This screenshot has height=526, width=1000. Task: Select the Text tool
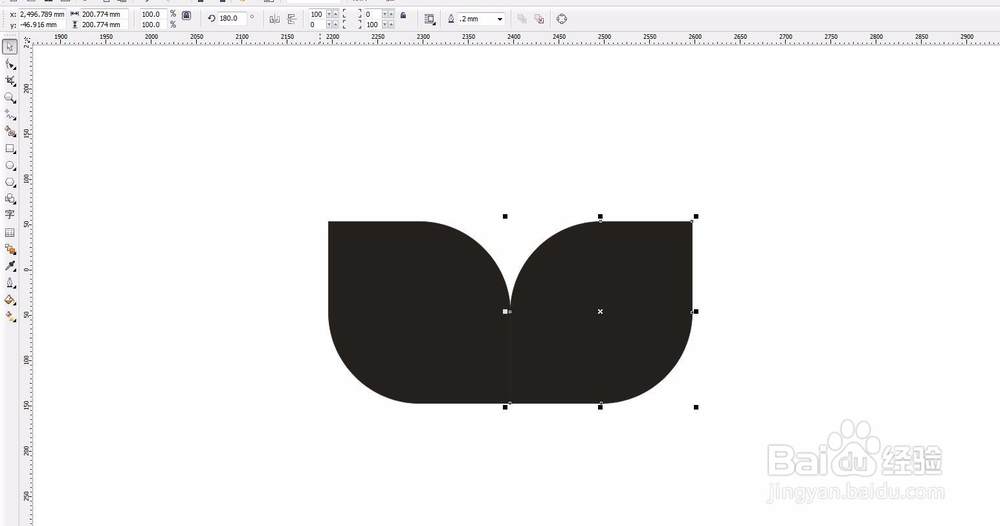(x=10, y=215)
